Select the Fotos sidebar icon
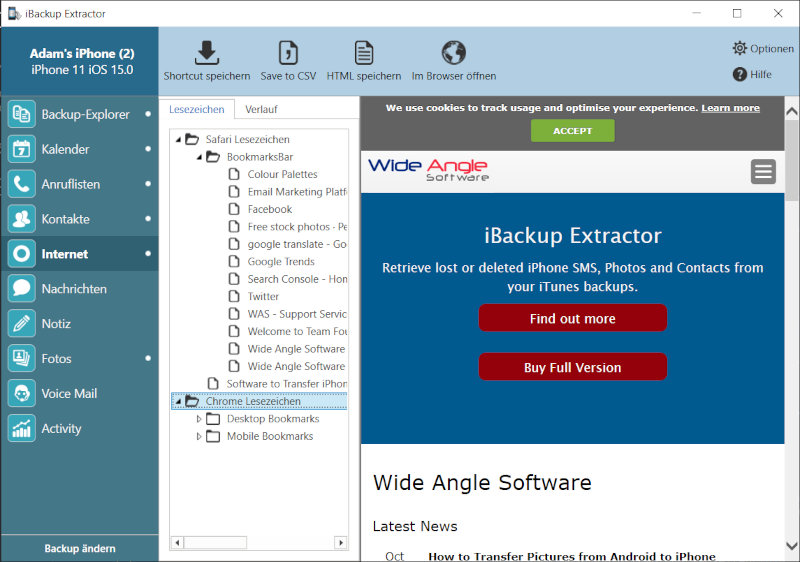This screenshot has height=562, width=800. 21,358
